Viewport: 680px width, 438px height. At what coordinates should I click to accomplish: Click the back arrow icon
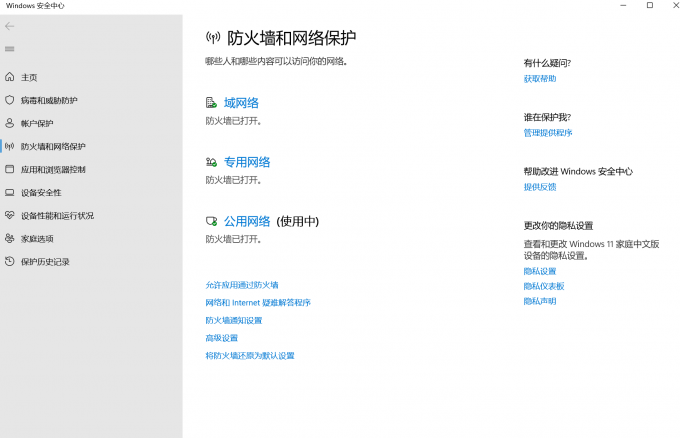pos(10,26)
